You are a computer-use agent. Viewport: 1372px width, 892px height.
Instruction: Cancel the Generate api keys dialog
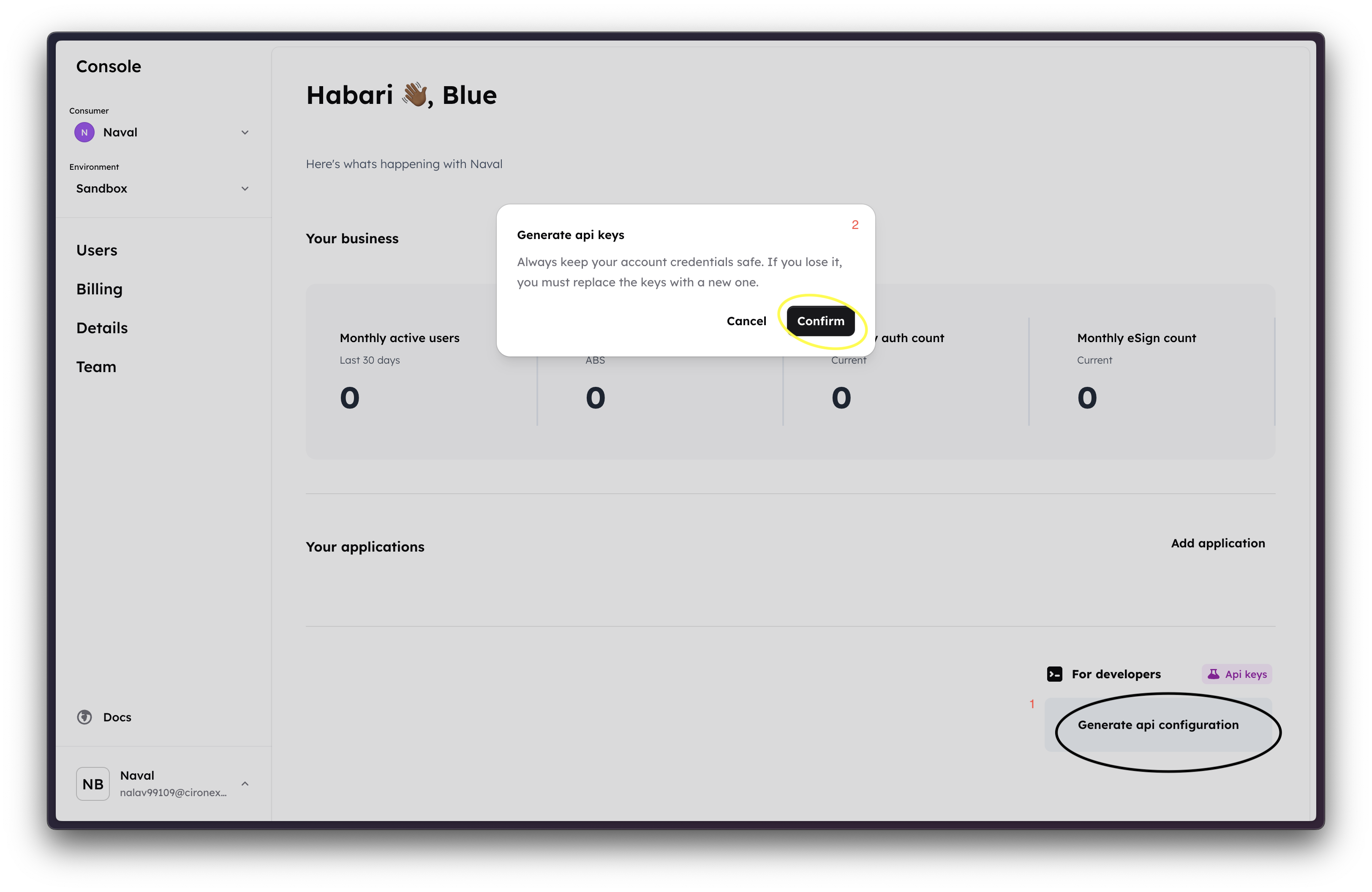(746, 320)
